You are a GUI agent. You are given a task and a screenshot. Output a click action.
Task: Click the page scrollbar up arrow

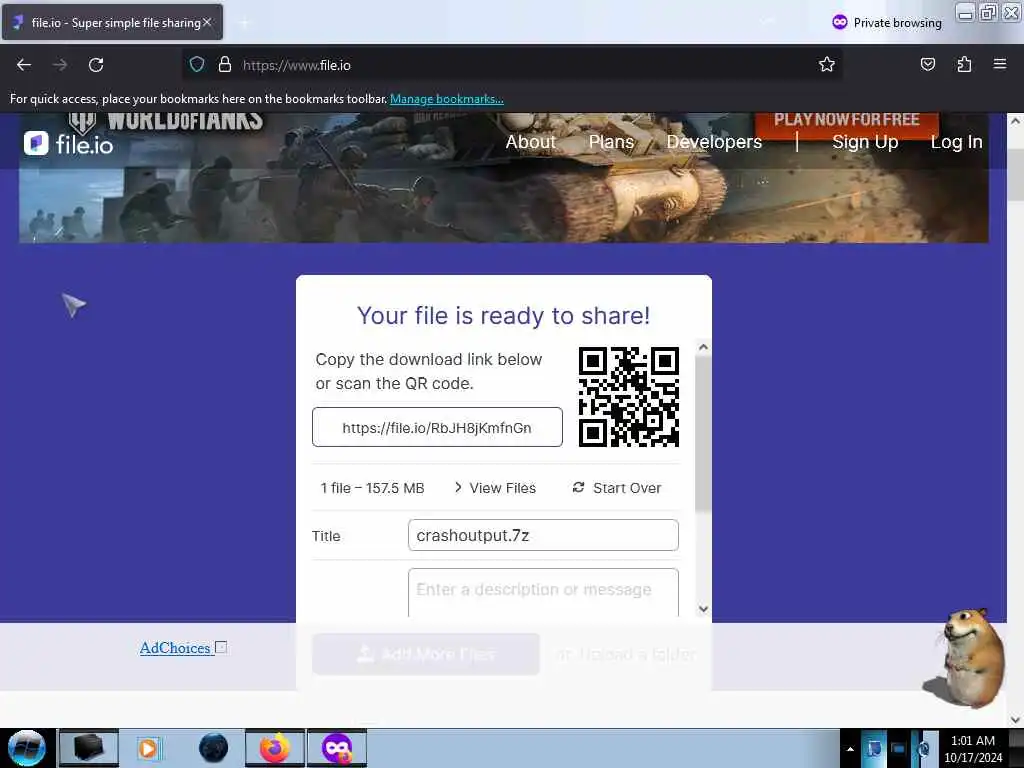tap(1015, 121)
